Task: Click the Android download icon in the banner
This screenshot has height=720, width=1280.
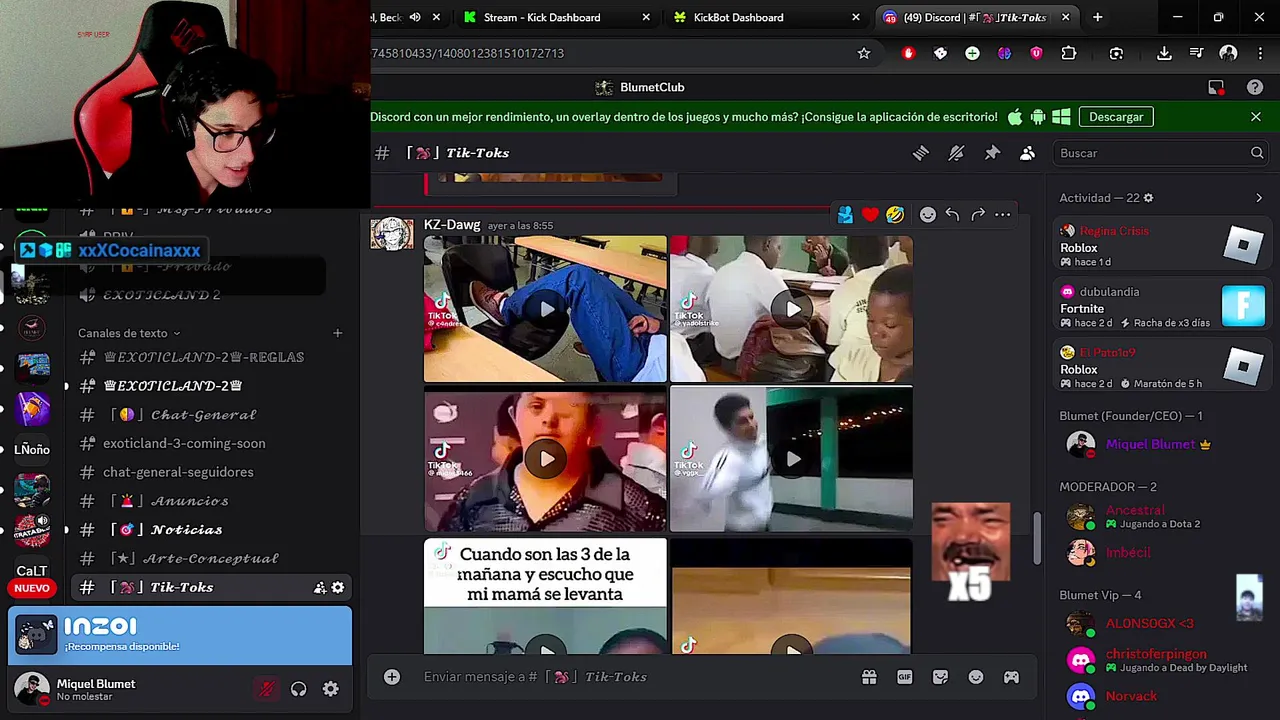Action: point(1038,117)
